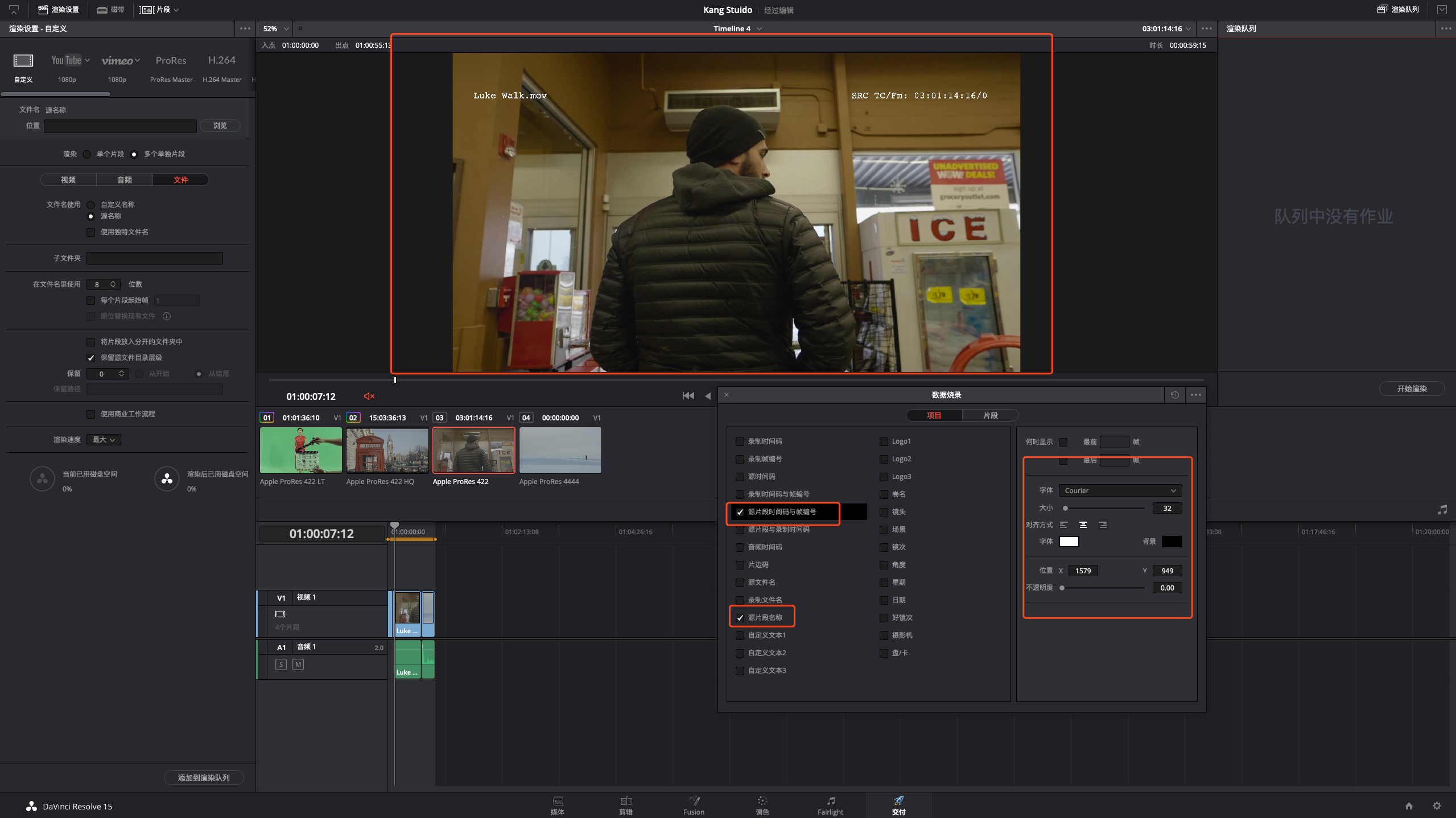The width and height of the screenshot is (1456, 818).
Task: Show info icon for replace existing files
Action: pos(167,316)
